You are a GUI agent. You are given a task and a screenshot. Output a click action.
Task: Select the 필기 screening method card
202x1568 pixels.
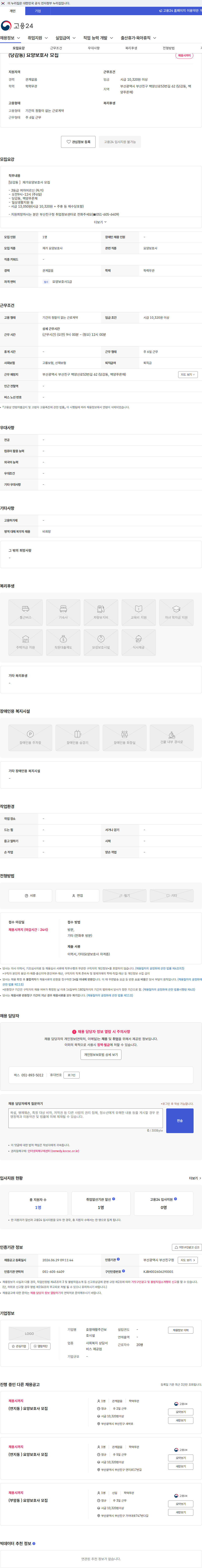[125, 895]
